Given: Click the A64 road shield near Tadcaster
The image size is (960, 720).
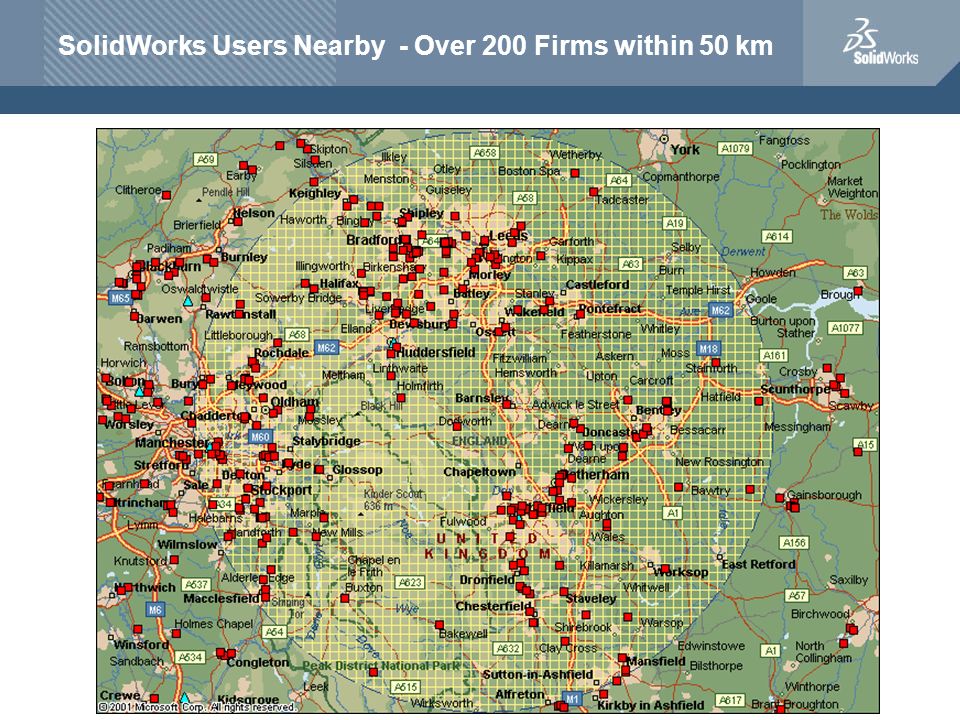Looking at the screenshot, I should (x=619, y=180).
